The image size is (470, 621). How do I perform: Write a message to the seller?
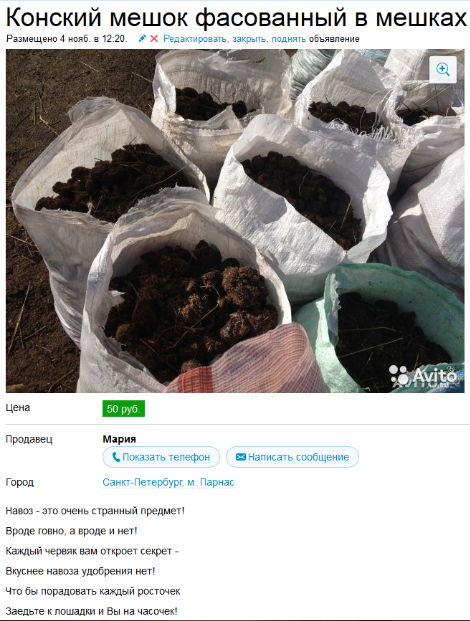tap(292, 457)
